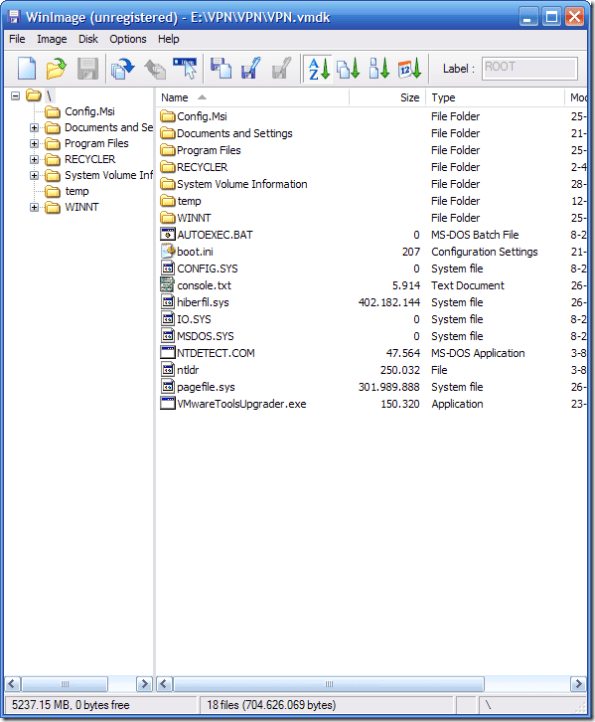Click tree pane left scroll arrow
This screenshot has height=722, width=595.
click(13, 684)
